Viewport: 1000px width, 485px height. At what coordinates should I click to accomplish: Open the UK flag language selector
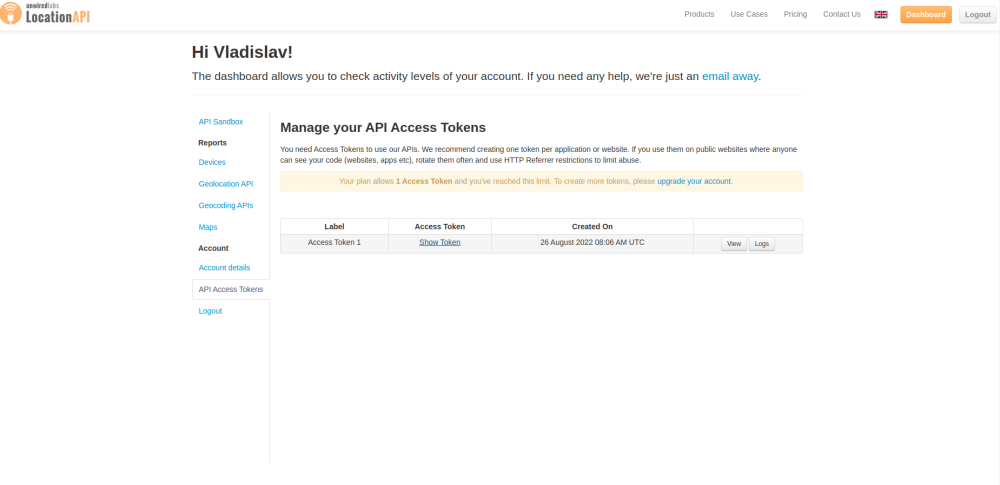click(x=881, y=15)
